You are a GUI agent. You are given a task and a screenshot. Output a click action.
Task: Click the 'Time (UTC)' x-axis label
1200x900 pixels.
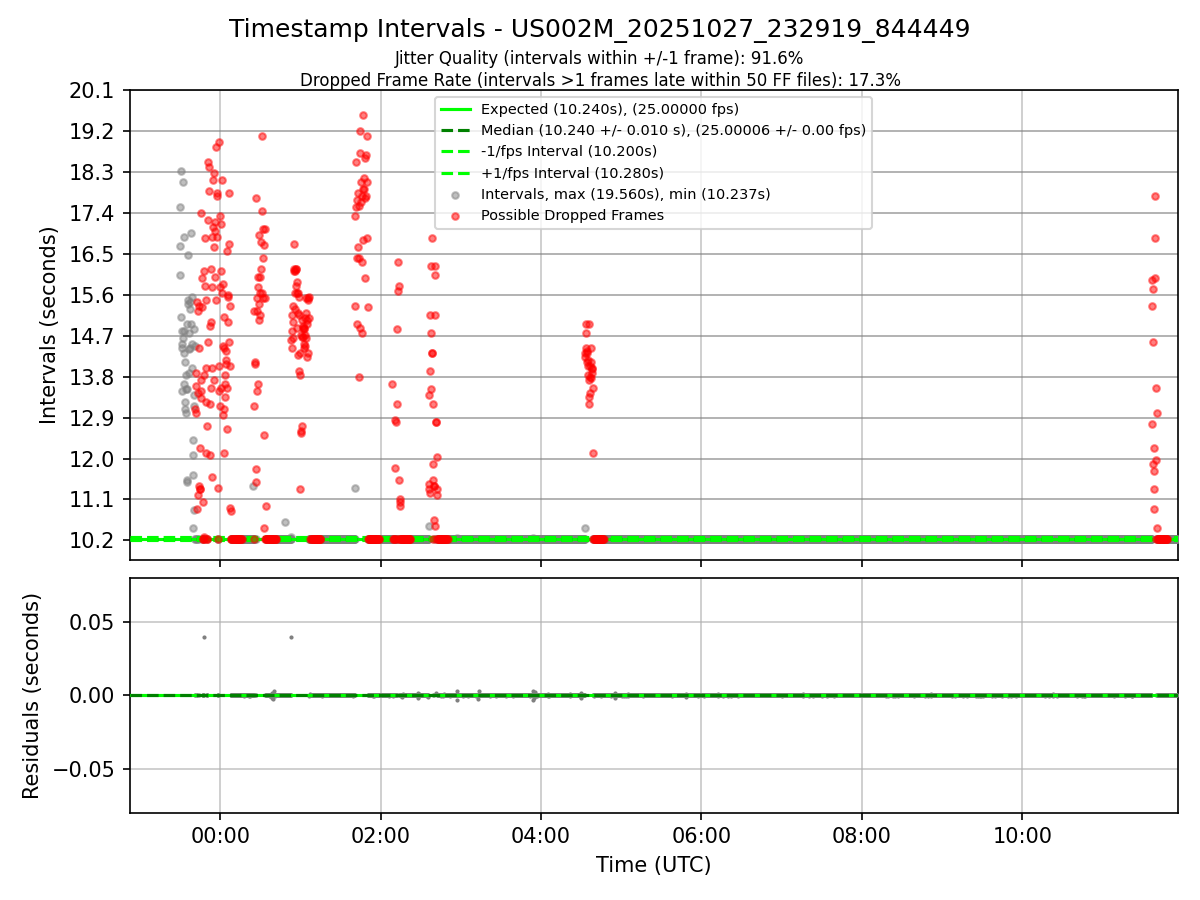(653, 865)
